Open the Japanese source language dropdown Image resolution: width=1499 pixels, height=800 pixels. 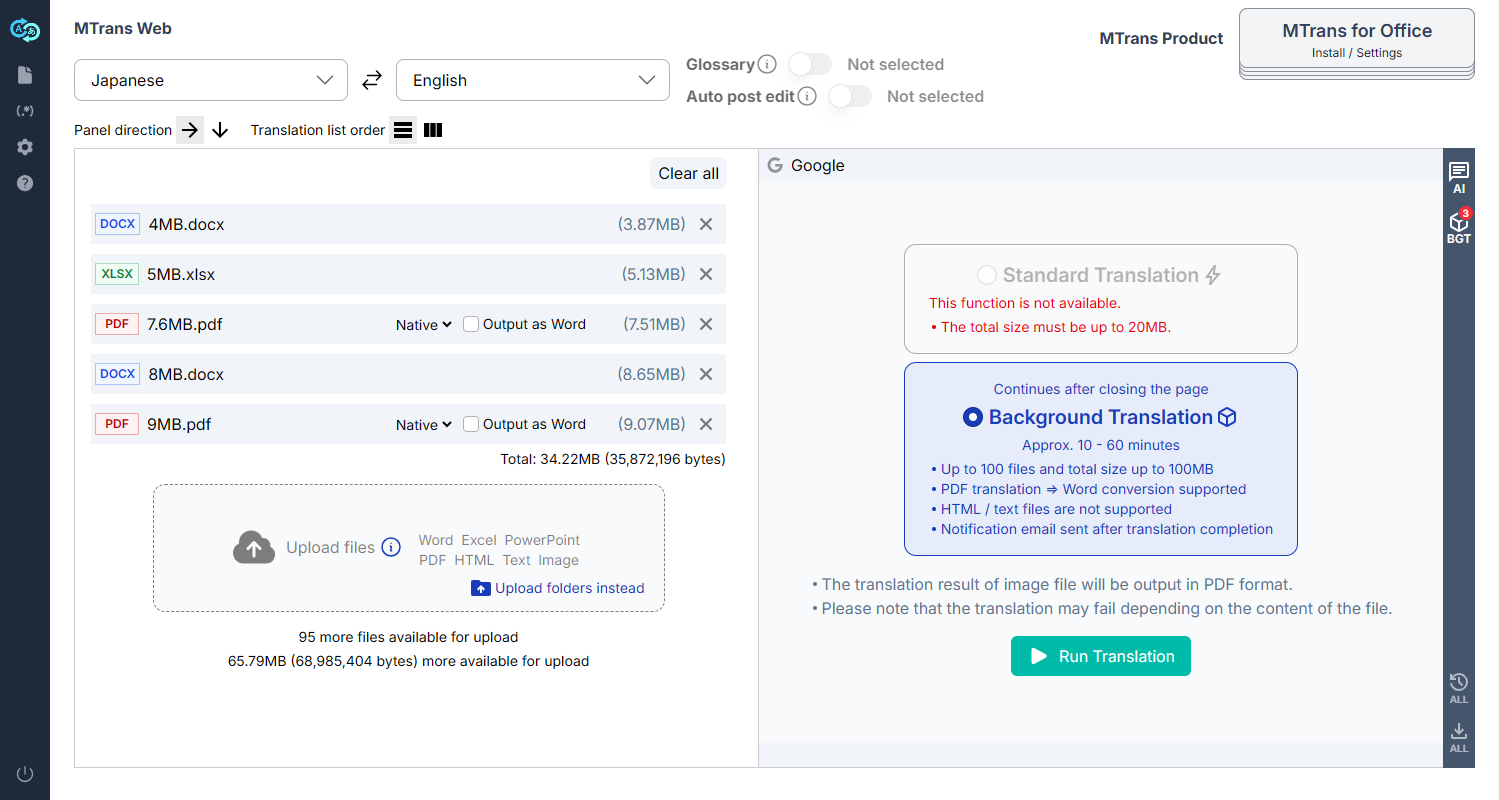[x=211, y=80]
